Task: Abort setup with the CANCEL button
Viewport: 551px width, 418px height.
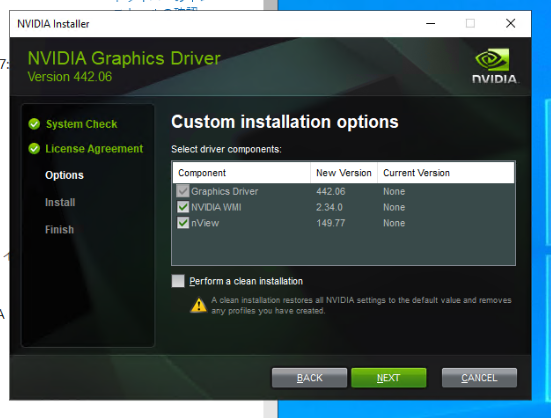Action: (479, 378)
